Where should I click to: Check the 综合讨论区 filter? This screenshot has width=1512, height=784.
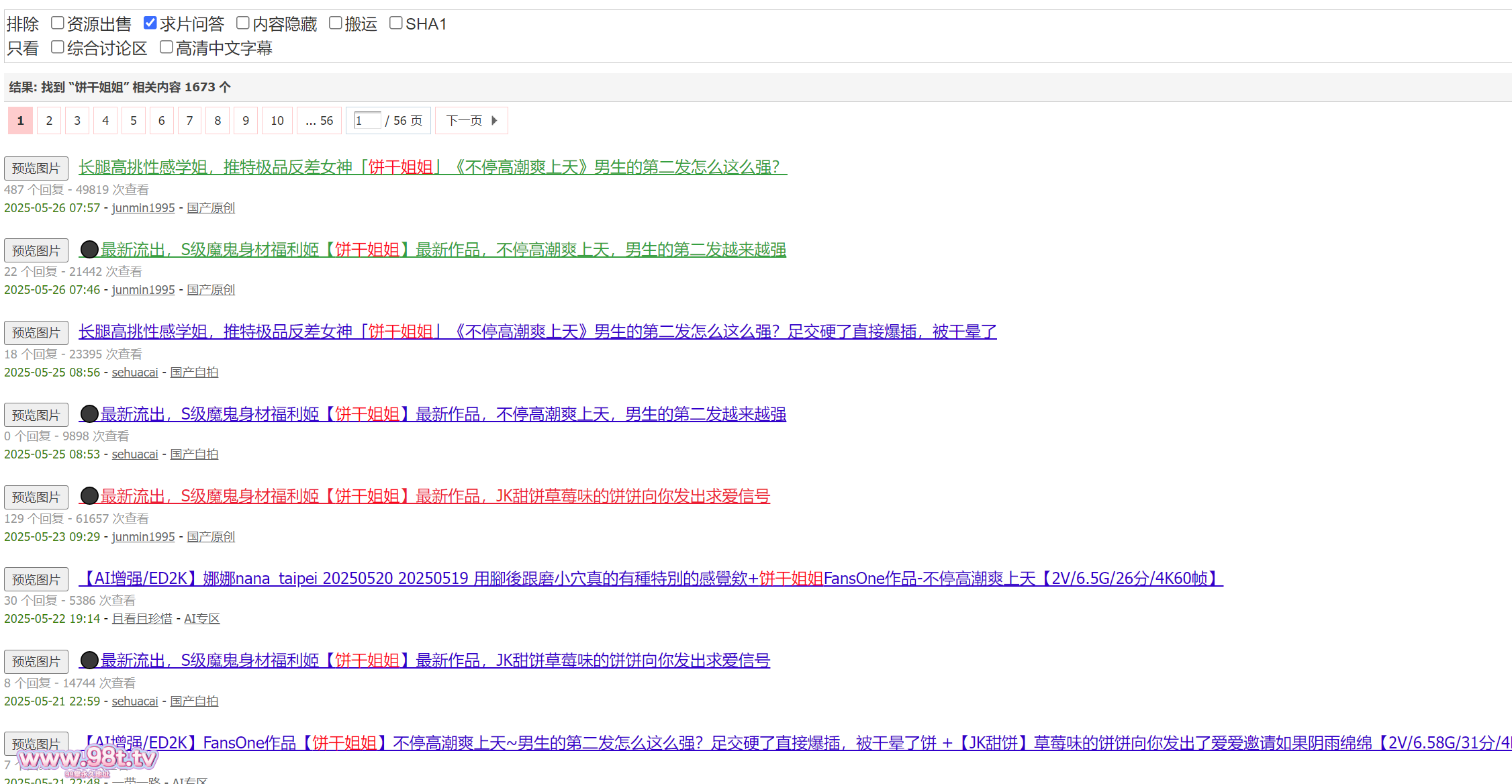click(x=58, y=48)
